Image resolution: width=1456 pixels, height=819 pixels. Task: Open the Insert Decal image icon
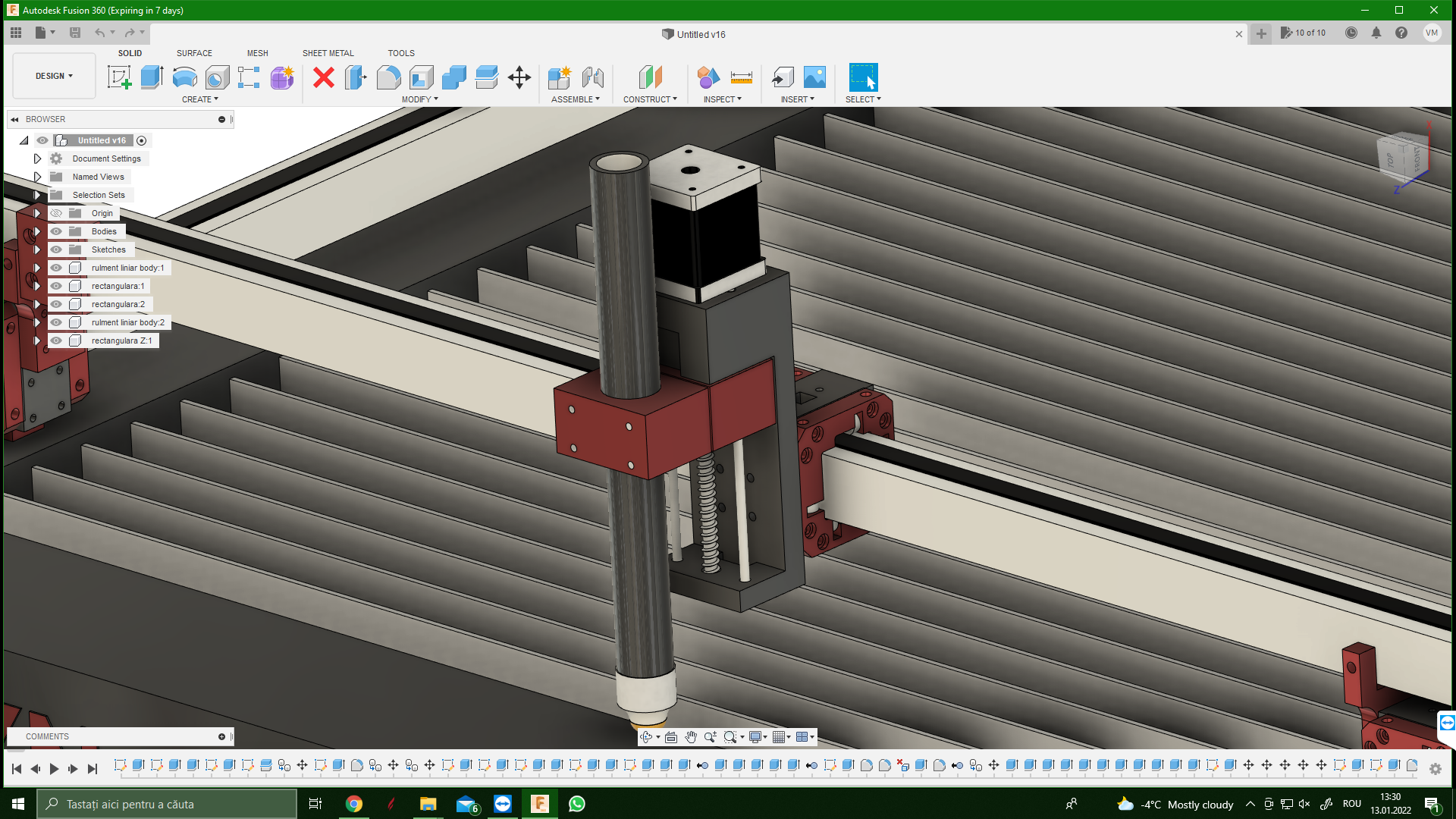tap(814, 77)
